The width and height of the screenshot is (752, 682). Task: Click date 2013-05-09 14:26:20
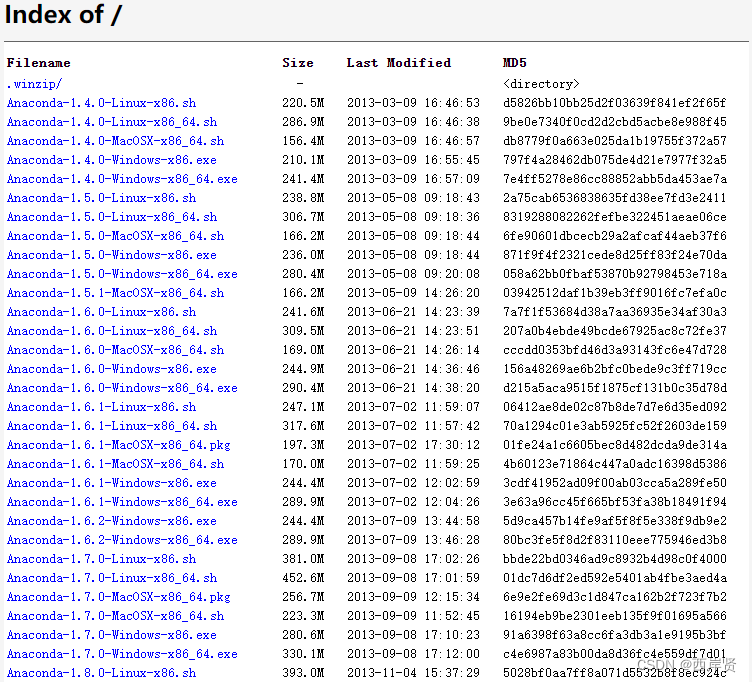(413, 293)
